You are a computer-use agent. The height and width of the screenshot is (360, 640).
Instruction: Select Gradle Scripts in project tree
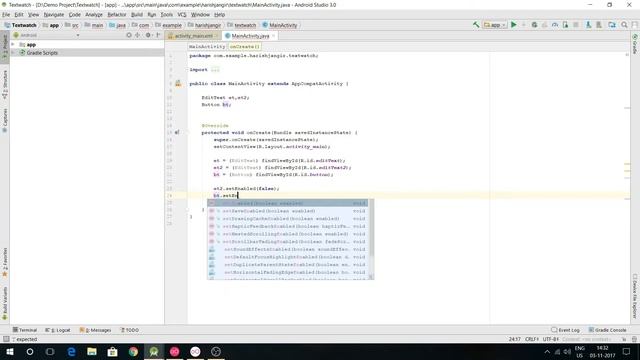pyautogui.click(x=42, y=53)
